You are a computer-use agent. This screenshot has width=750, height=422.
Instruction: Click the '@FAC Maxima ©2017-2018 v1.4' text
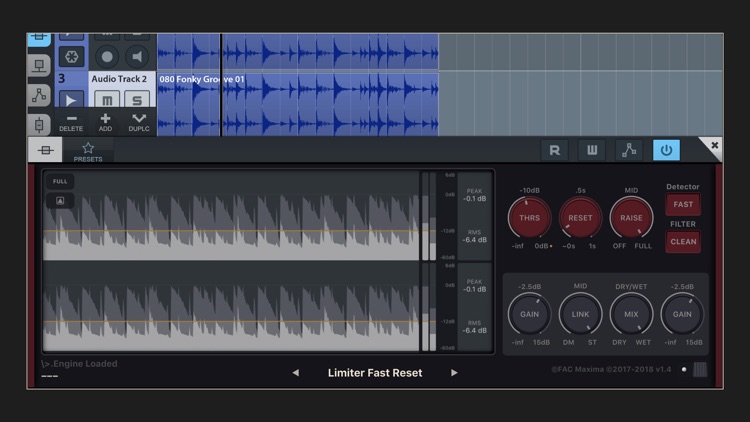(611, 369)
